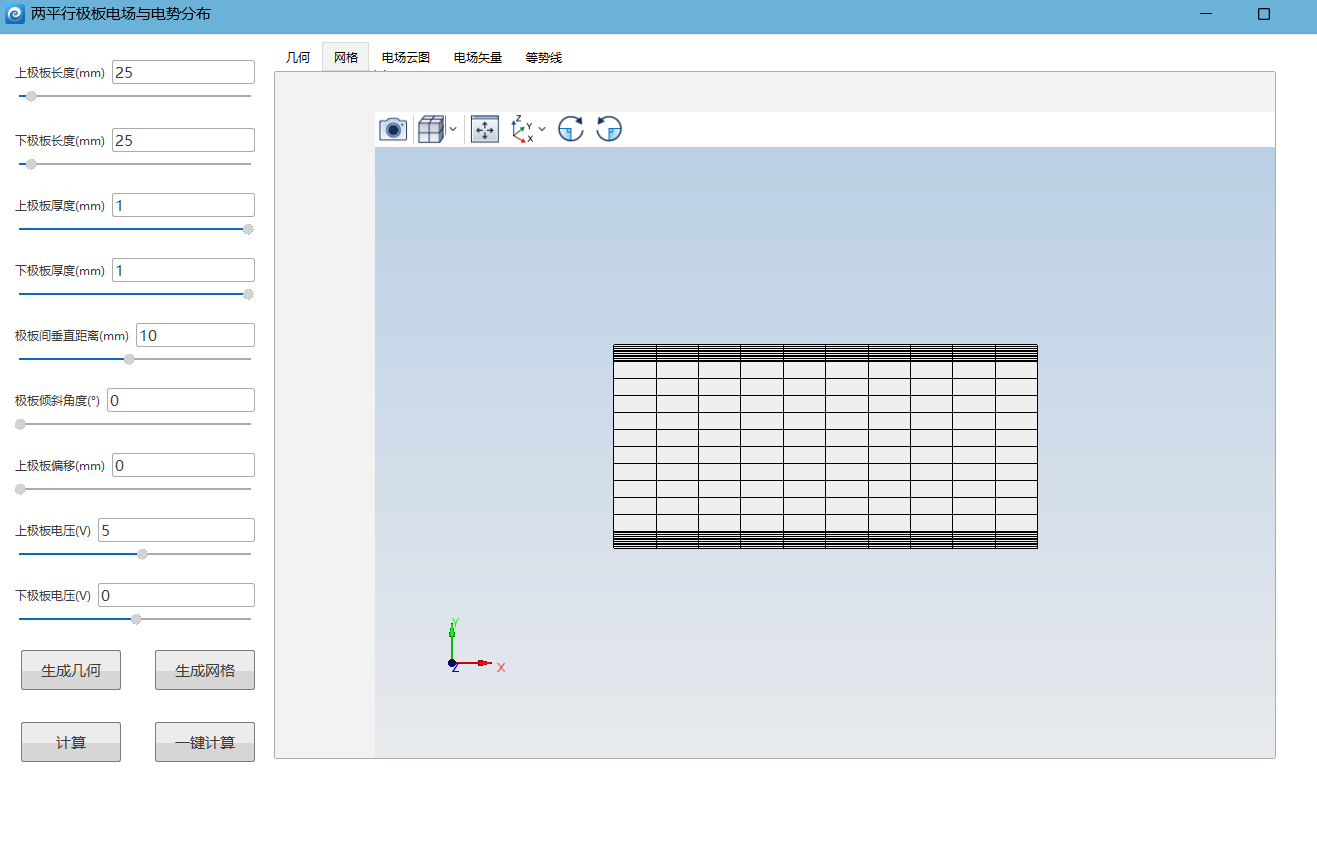
Task: Switch to the 几何 tab
Action: click(298, 58)
